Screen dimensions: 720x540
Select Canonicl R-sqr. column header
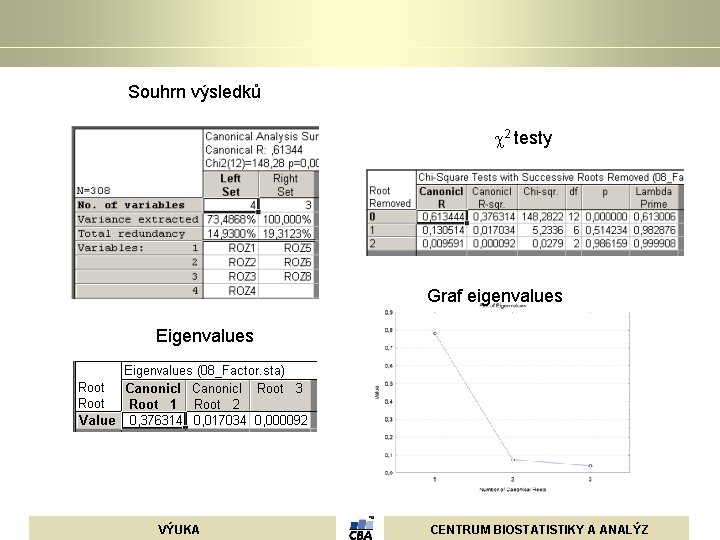492,197
